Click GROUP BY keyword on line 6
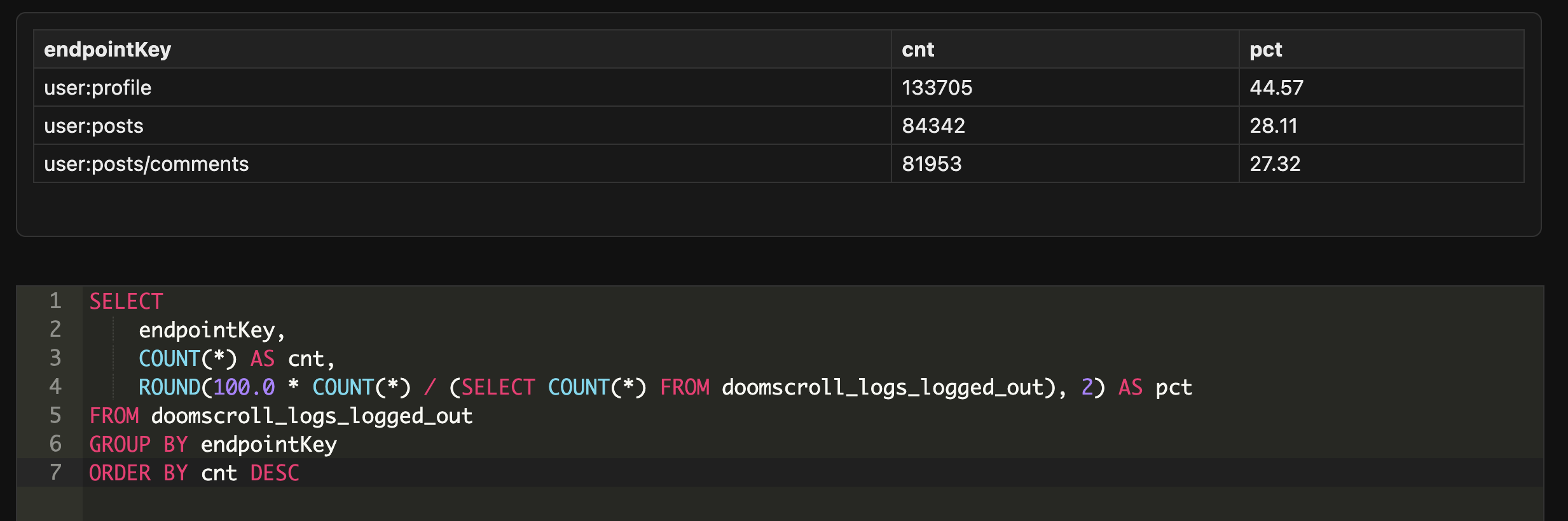 [x=139, y=444]
